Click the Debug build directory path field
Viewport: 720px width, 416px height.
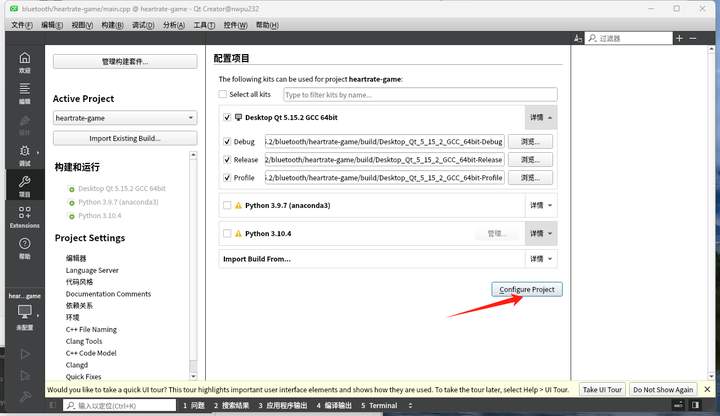pos(384,141)
